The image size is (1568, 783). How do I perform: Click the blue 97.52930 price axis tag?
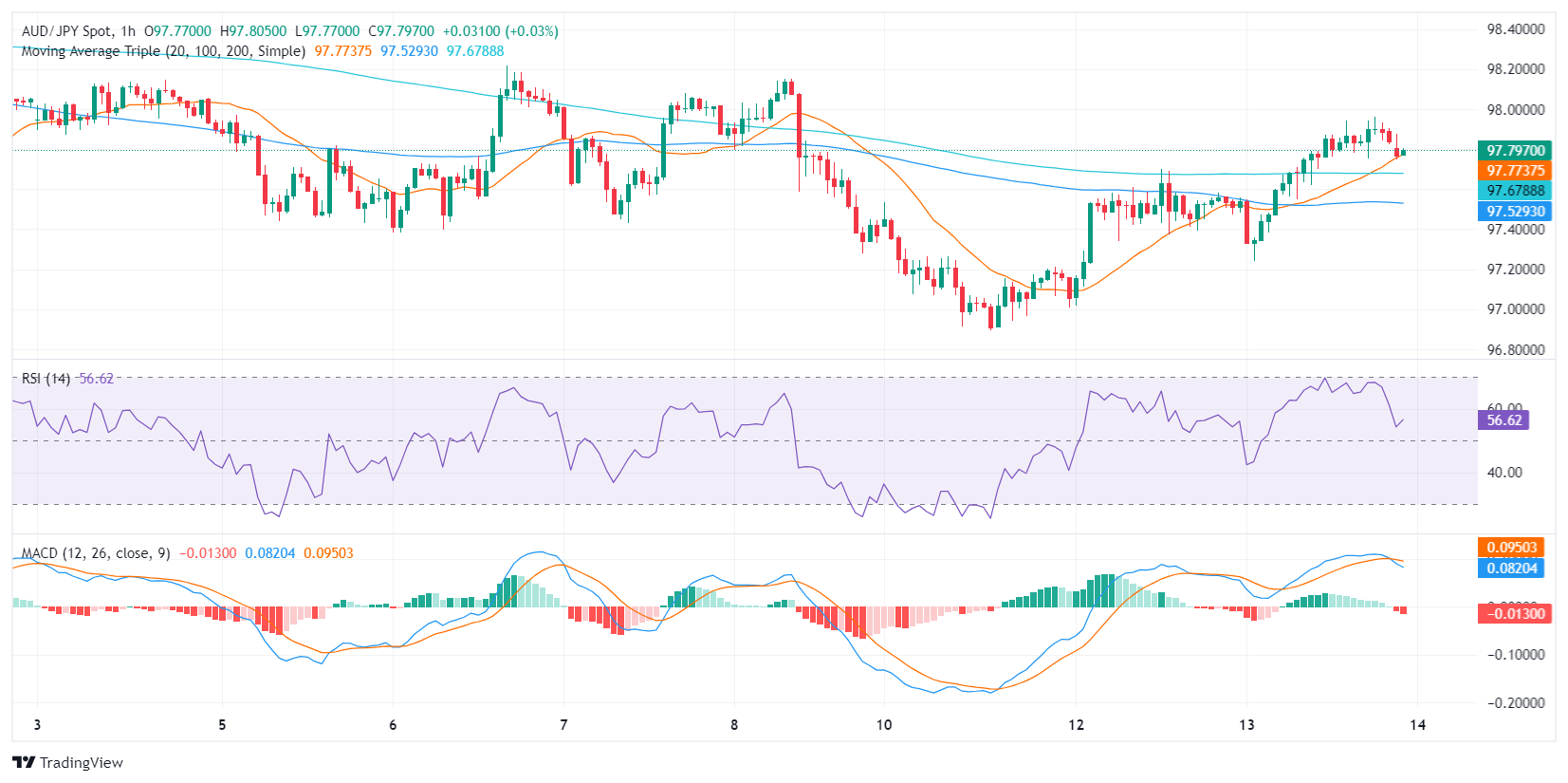coord(1514,212)
